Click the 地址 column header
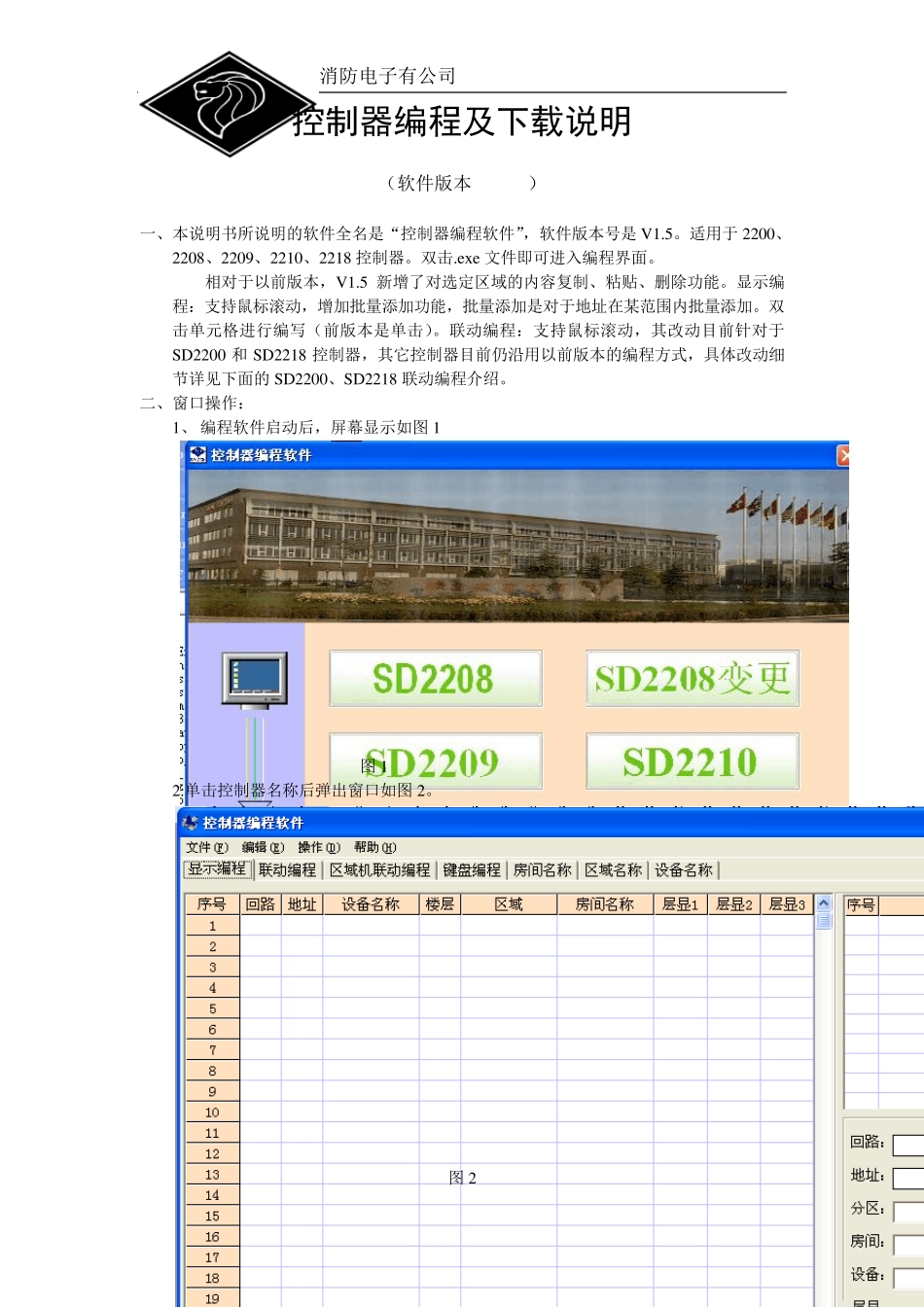Image resolution: width=924 pixels, height=1307 pixels. [302, 904]
